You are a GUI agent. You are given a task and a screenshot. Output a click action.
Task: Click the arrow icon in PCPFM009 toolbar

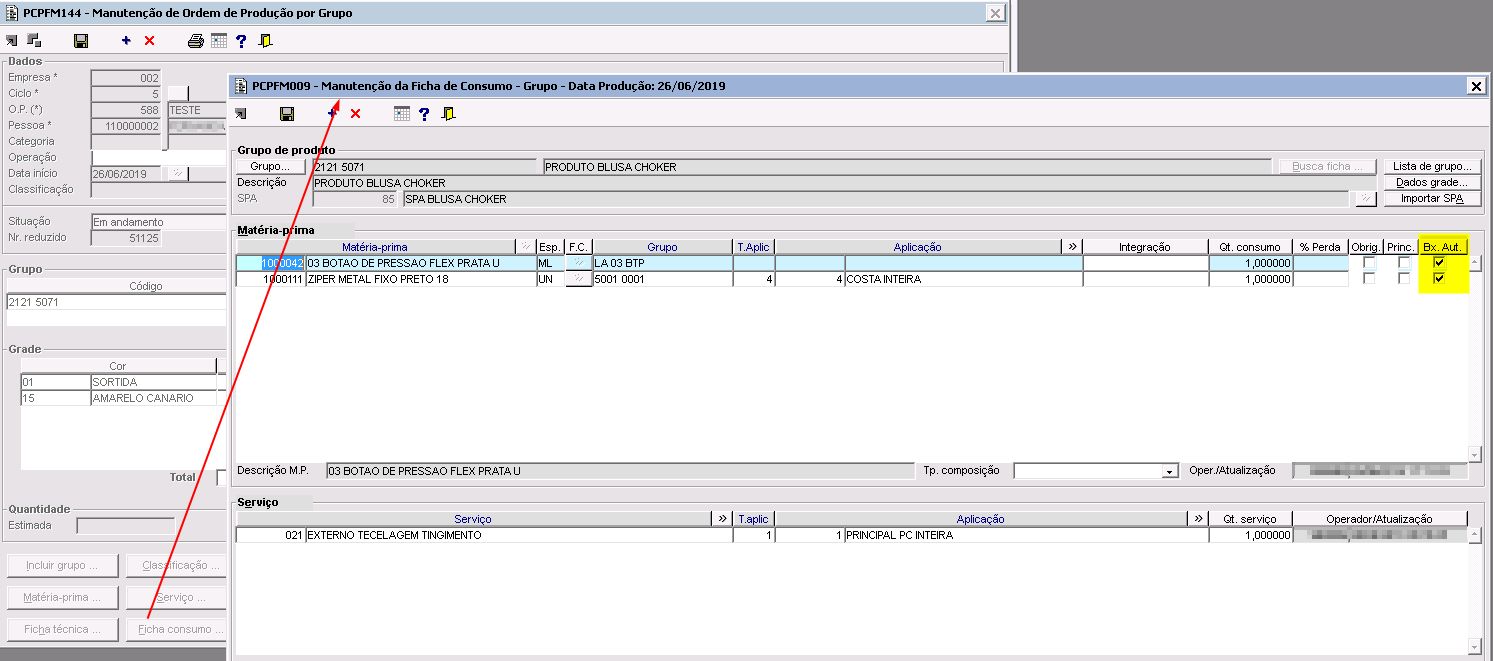[241, 114]
